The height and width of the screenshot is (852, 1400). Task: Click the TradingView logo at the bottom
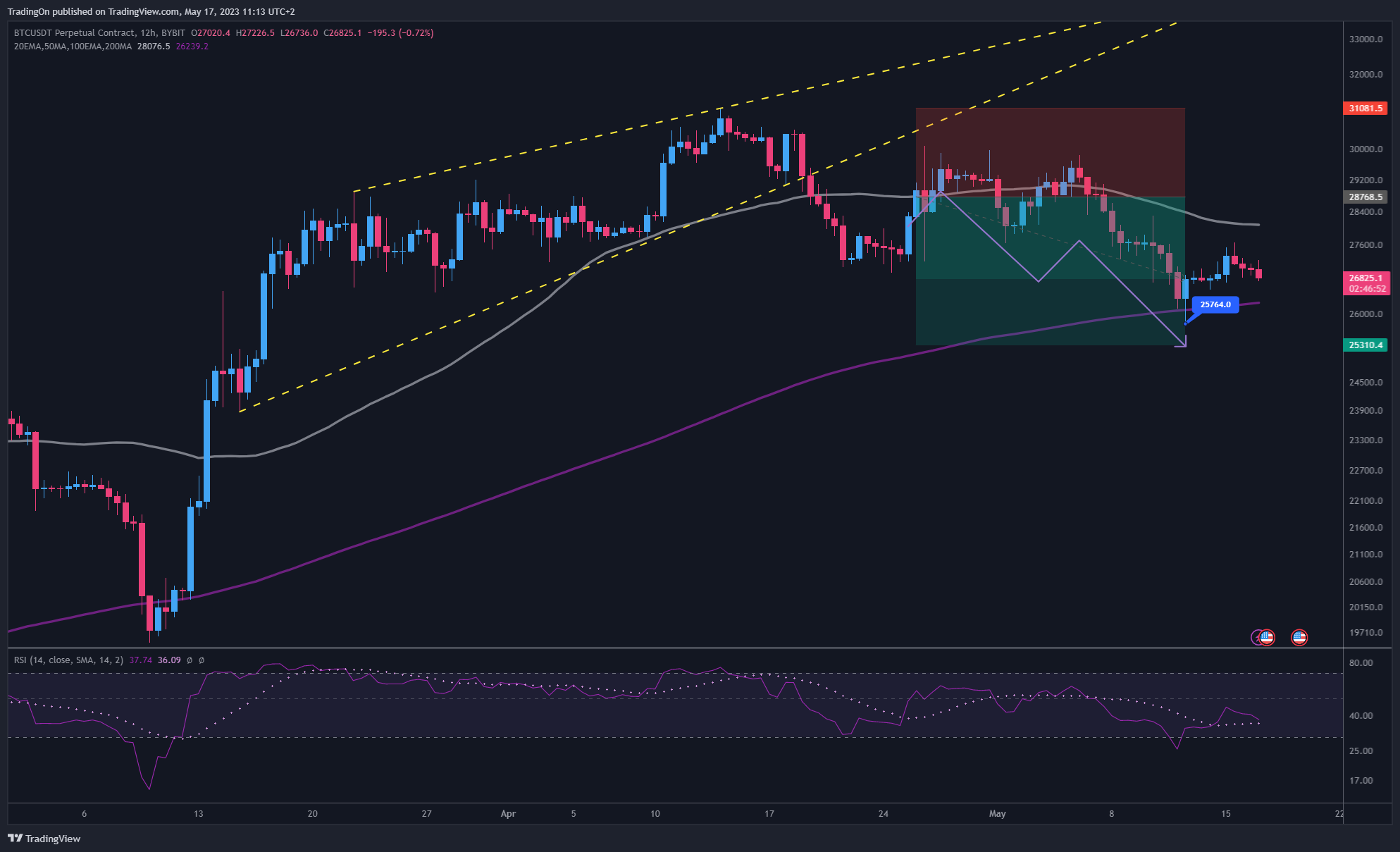click(x=44, y=839)
